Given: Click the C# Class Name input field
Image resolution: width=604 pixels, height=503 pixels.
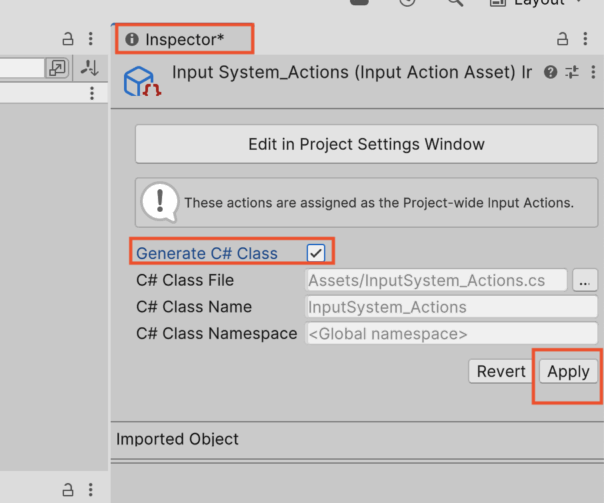Looking at the screenshot, I should [x=451, y=307].
